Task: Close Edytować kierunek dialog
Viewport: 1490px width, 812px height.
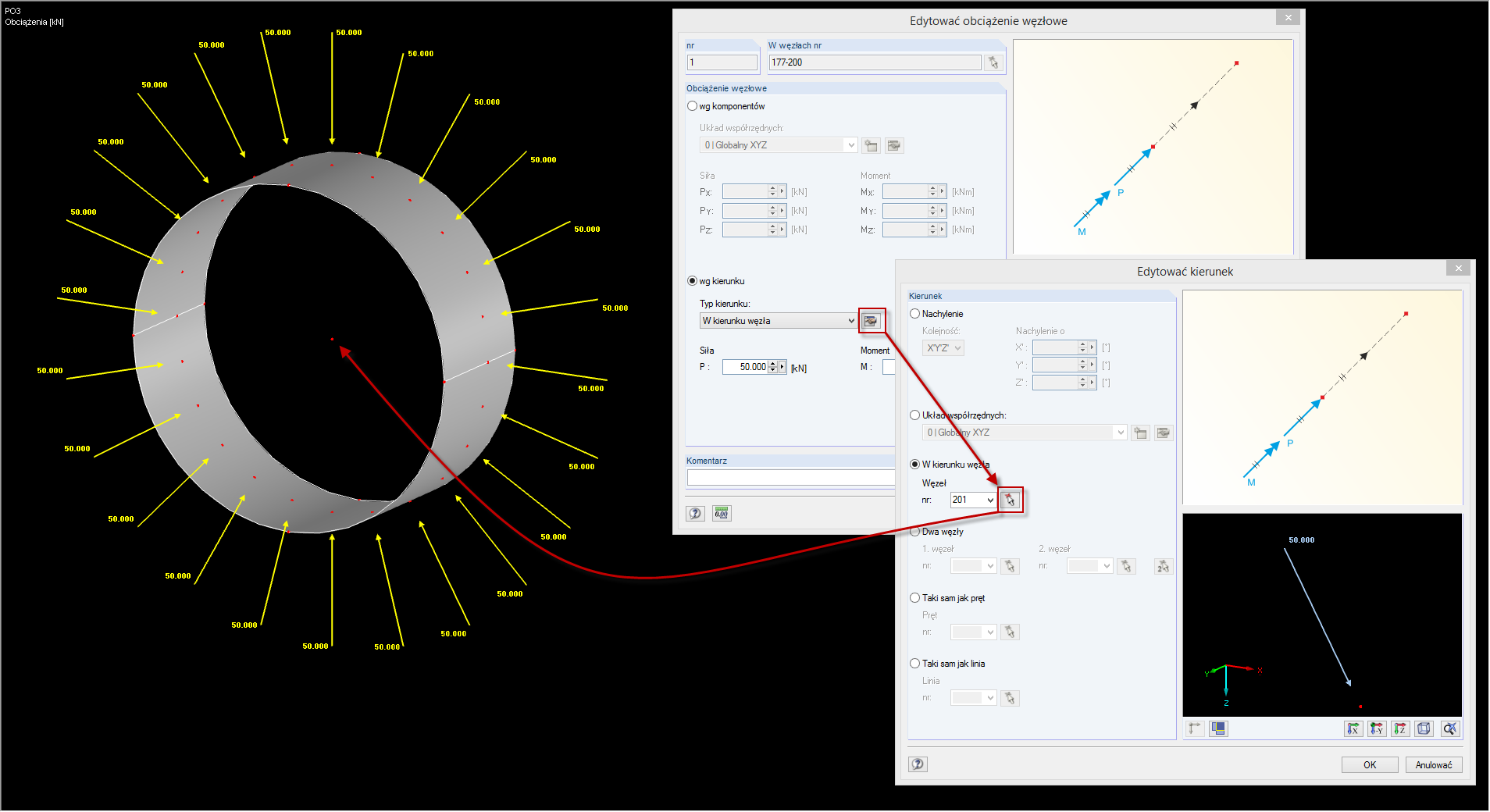Action: 1458,268
